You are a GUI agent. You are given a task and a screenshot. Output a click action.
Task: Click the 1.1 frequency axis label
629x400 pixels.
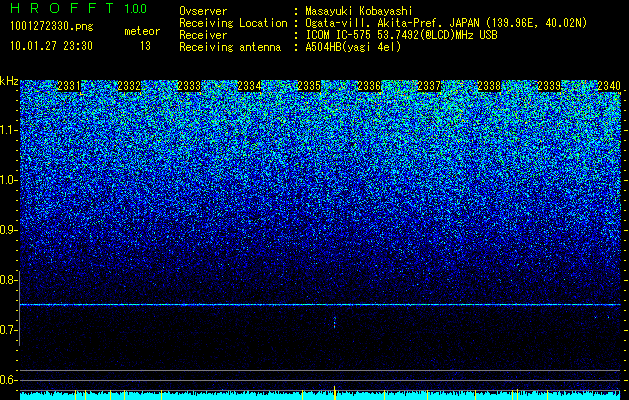coord(8,130)
